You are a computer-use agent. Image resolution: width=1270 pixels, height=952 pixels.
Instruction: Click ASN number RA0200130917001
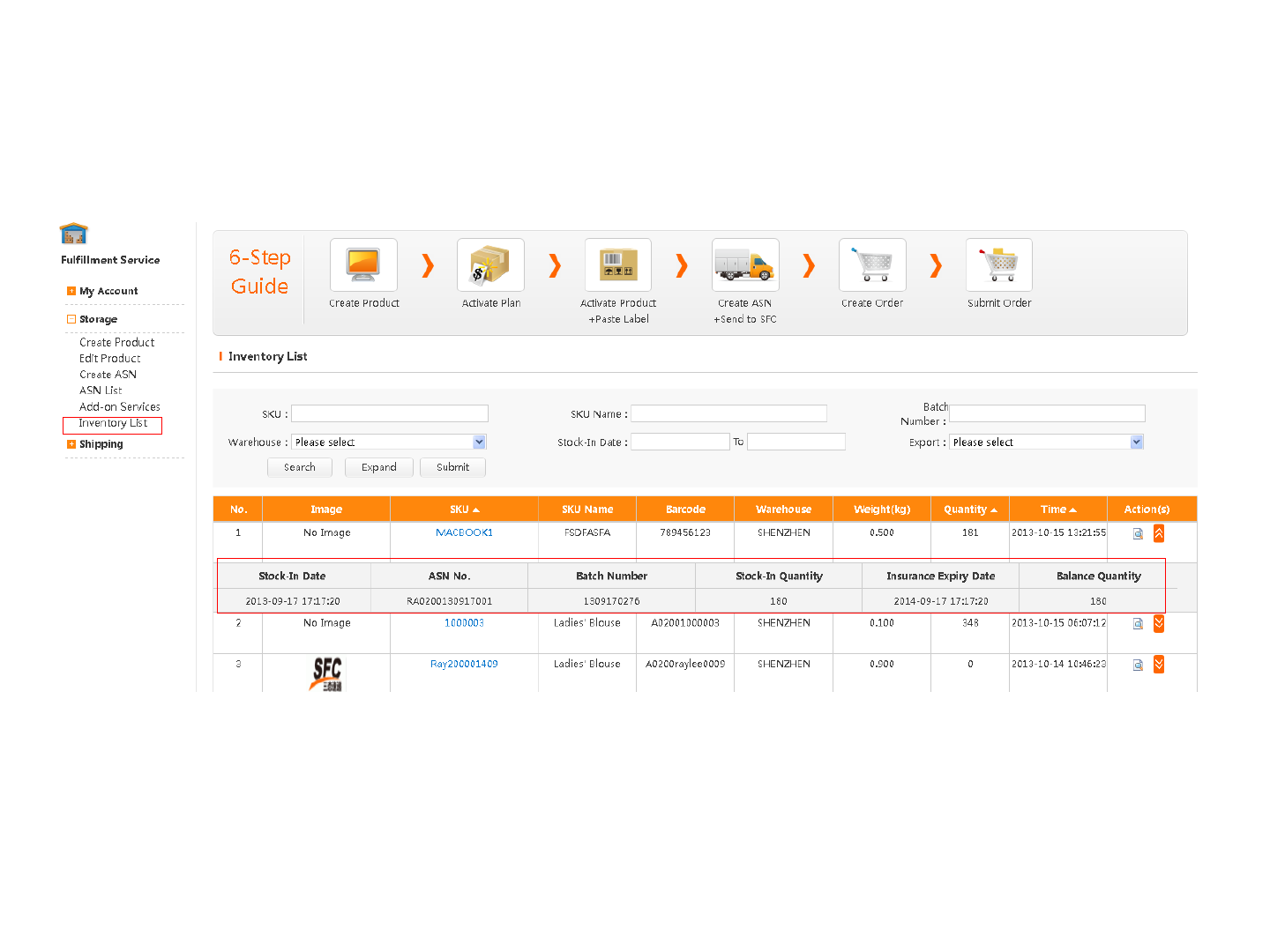(449, 601)
